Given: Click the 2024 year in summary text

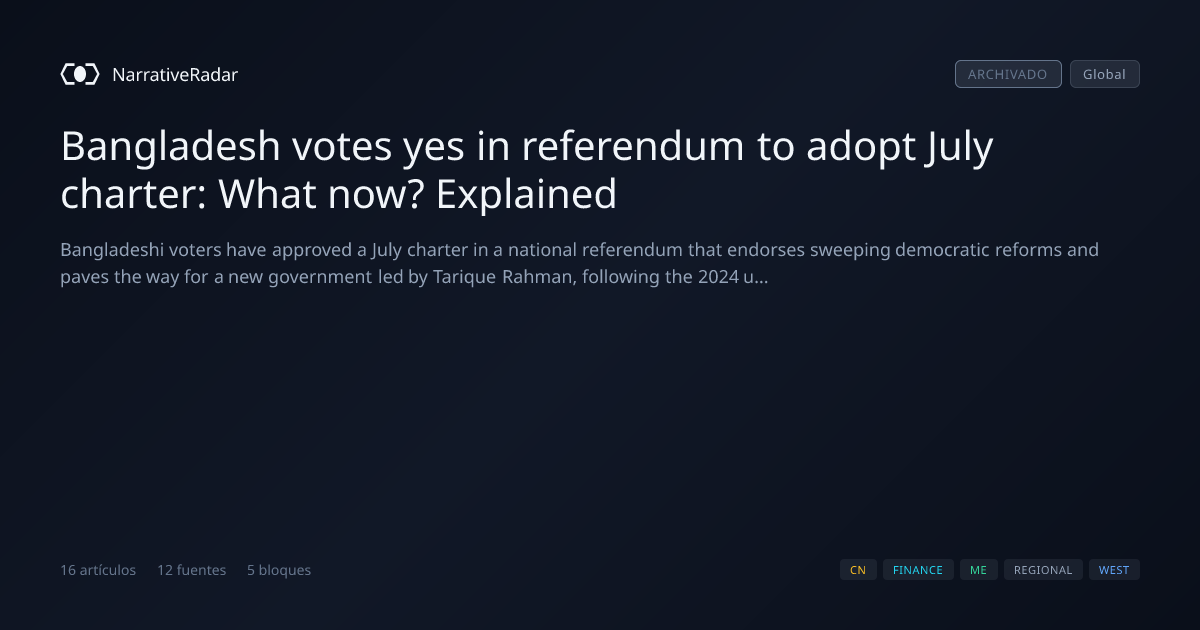Looking at the screenshot, I should (x=717, y=277).
